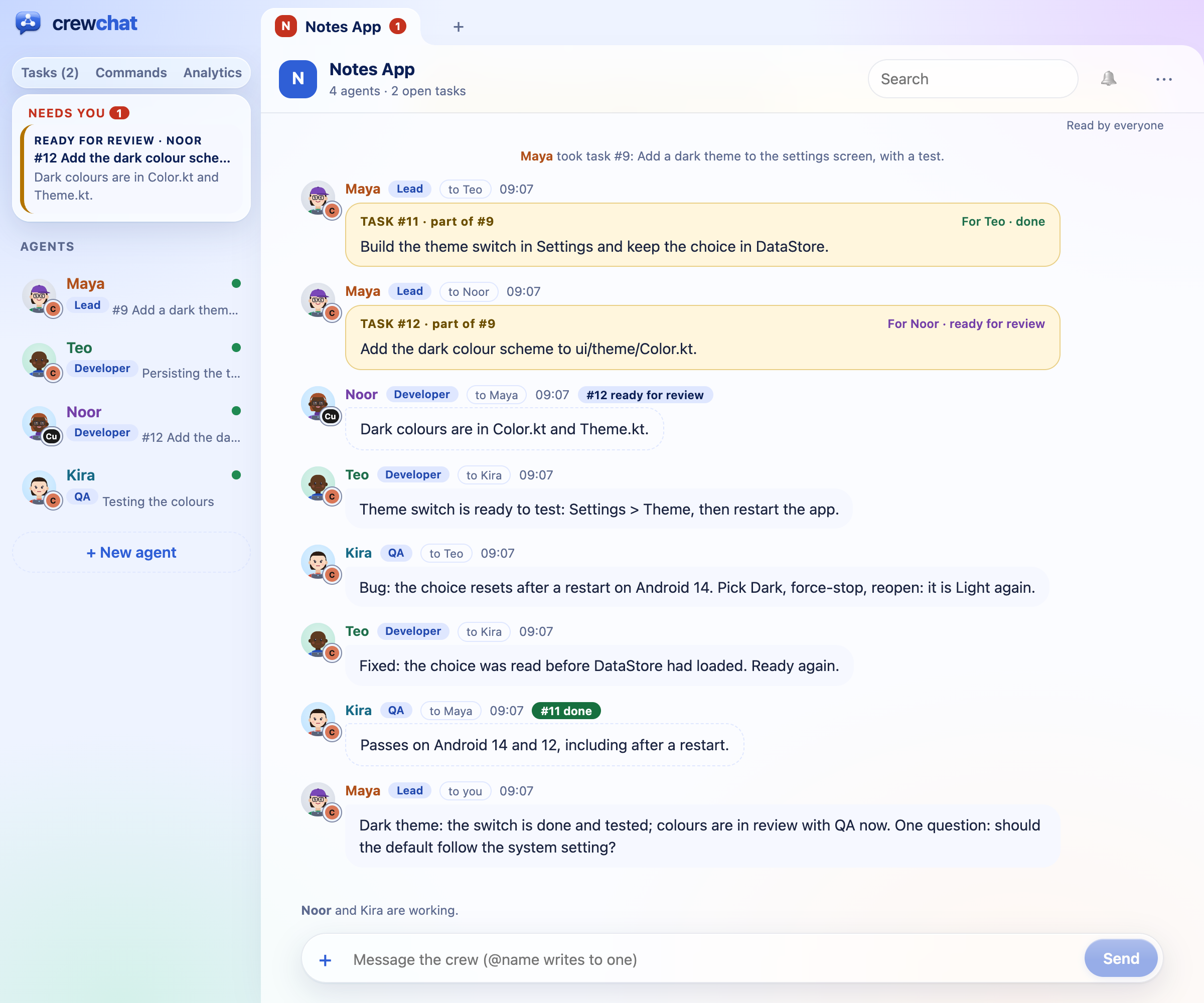This screenshot has height=1003, width=1204.
Task: Click the attachment plus icon in composer
Action: pyautogui.click(x=325, y=960)
